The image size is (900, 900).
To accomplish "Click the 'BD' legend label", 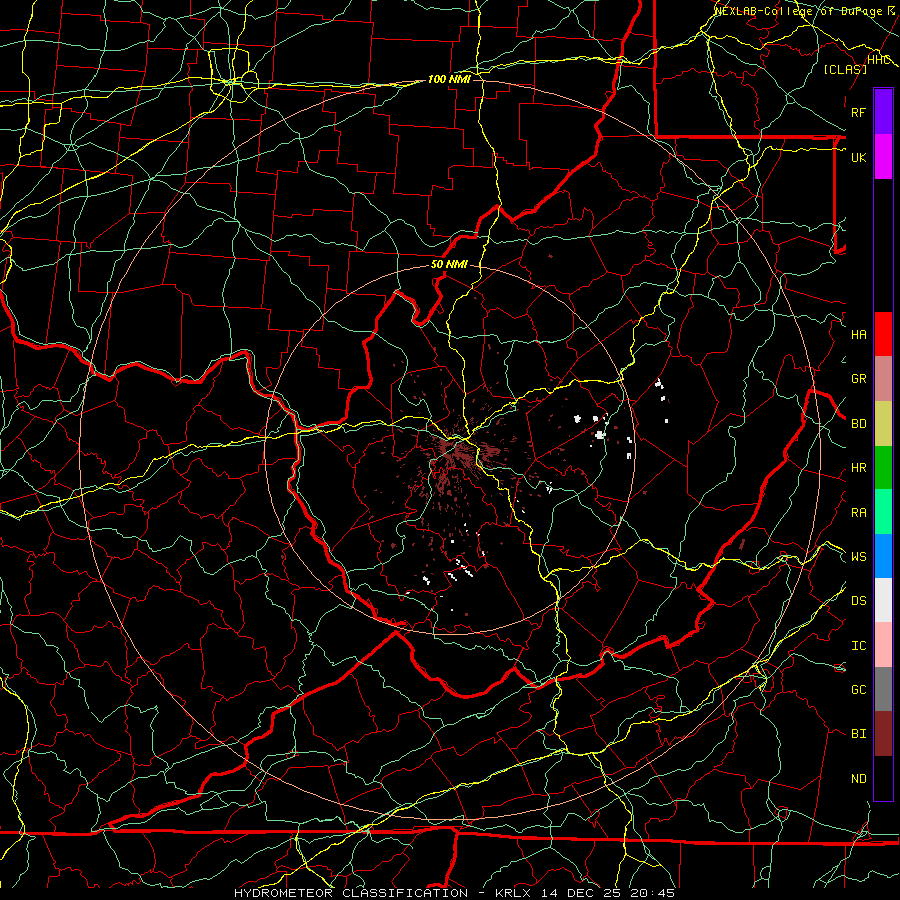I will (x=858, y=424).
